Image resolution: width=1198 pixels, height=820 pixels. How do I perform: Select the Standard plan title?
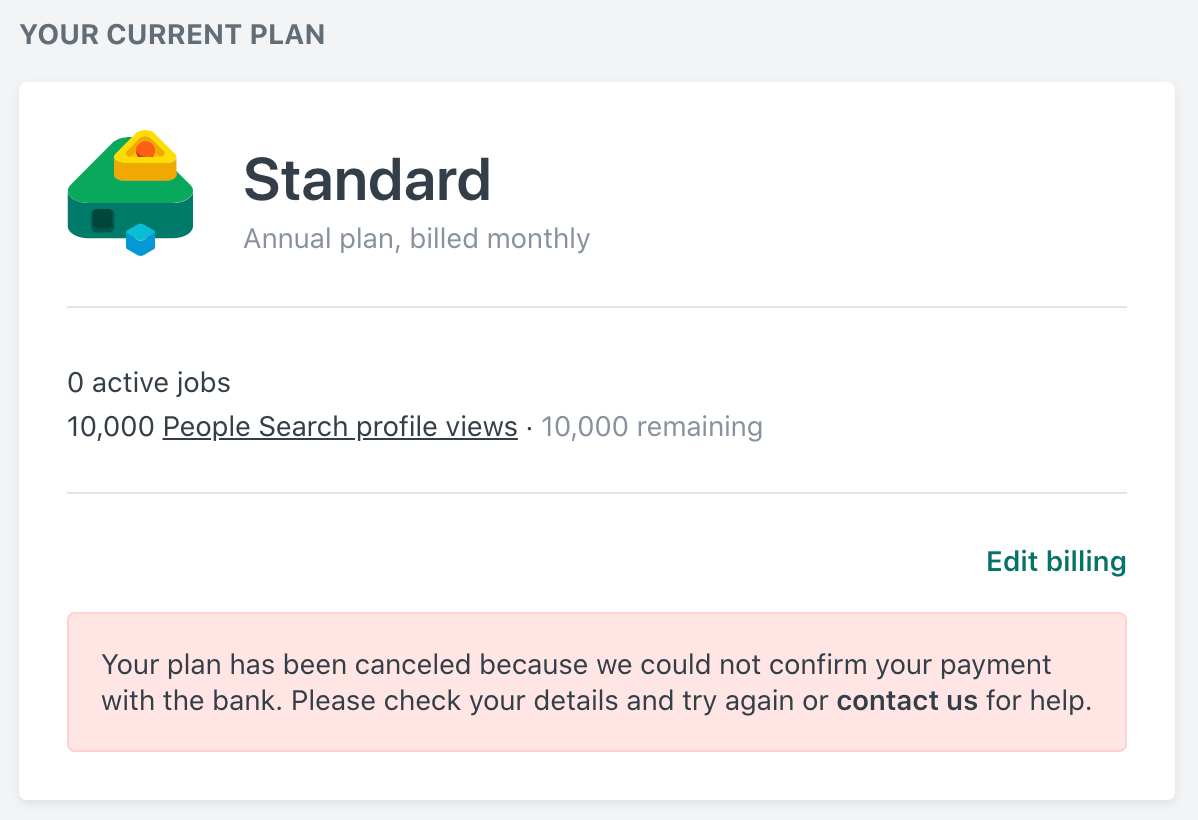(367, 180)
